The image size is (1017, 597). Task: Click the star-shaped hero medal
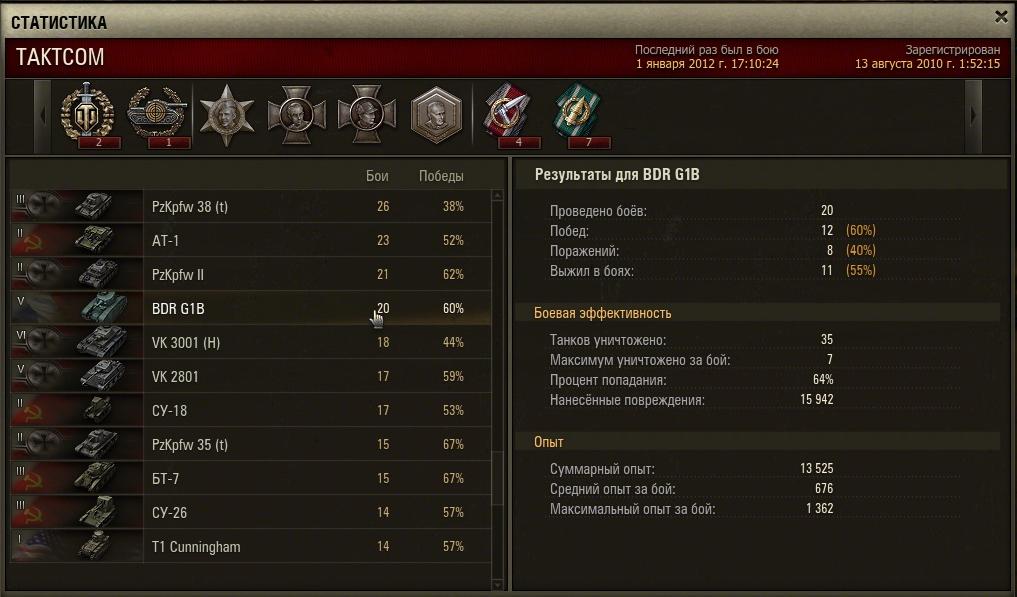coord(226,115)
